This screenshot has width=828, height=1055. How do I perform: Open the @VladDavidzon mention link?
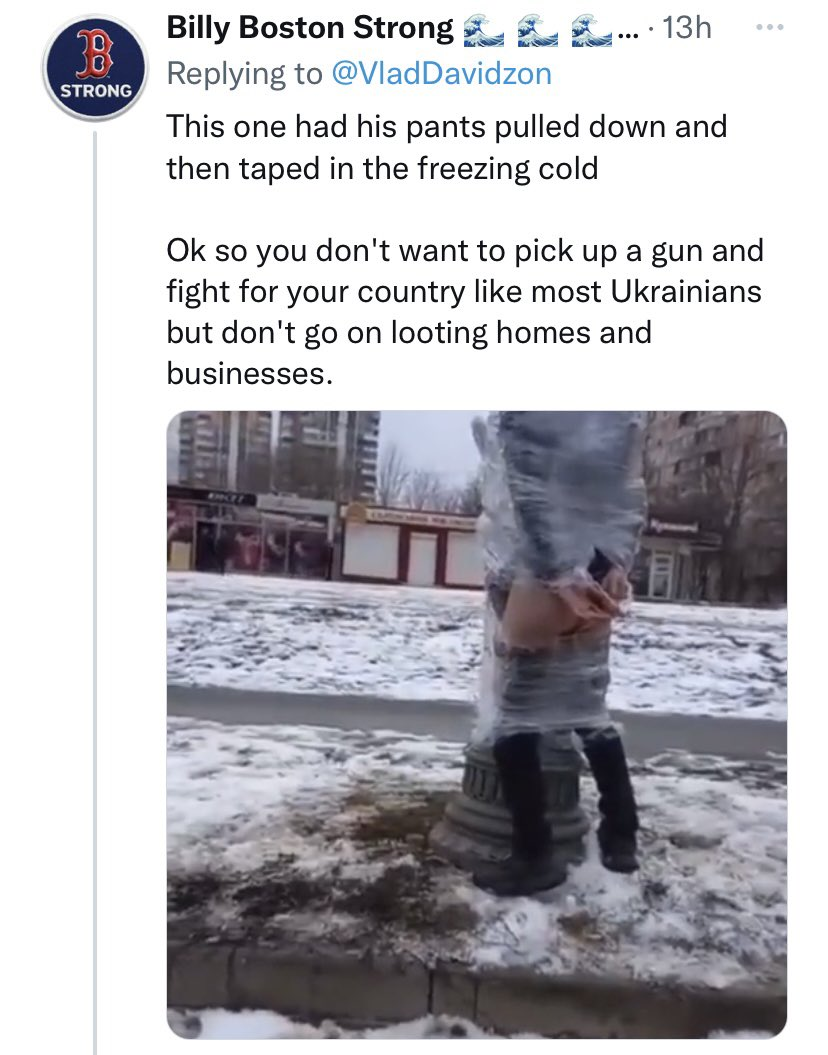click(x=441, y=73)
